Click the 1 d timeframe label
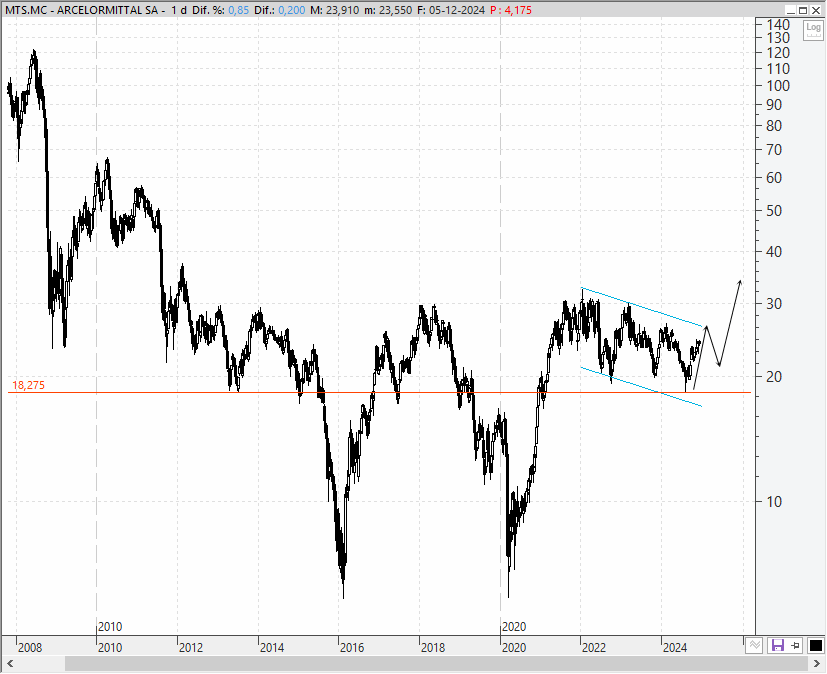The image size is (827, 674). [179, 10]
